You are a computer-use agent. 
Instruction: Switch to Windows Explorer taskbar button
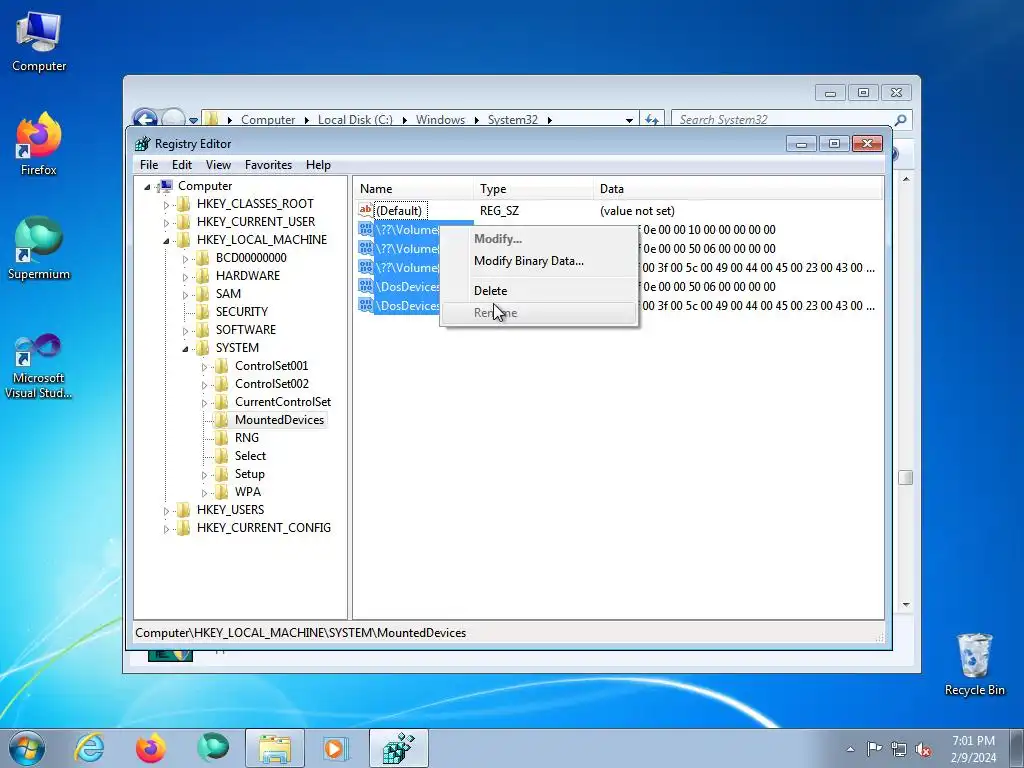tap(275, 748)
